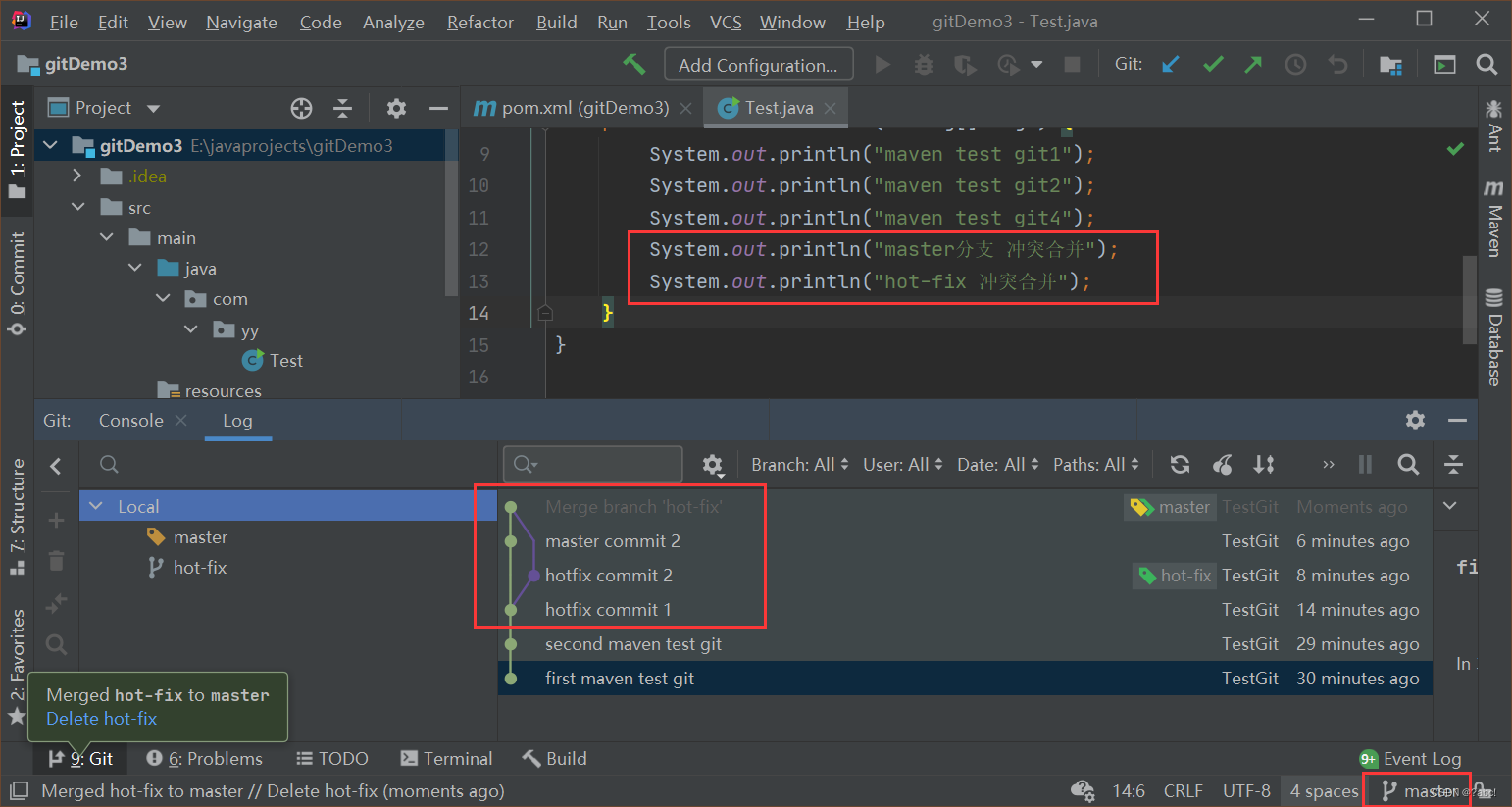The height and width of the screenshot is (807, 1512).
Task: Commit changes via the green checkmark icon
Action: (x=1213, y=64)
